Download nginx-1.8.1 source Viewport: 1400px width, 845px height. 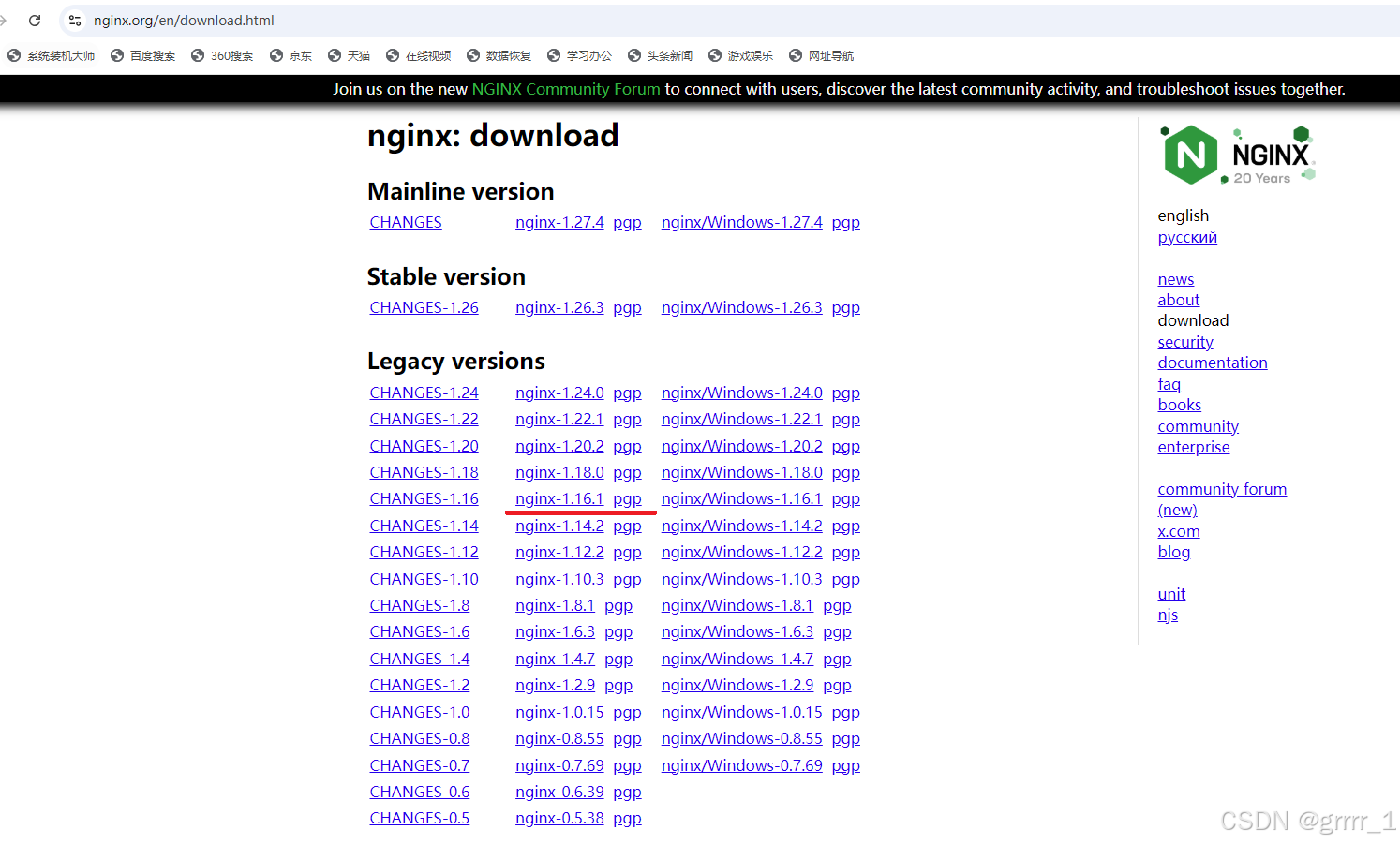pyautogui.click(x=555, y=605)
